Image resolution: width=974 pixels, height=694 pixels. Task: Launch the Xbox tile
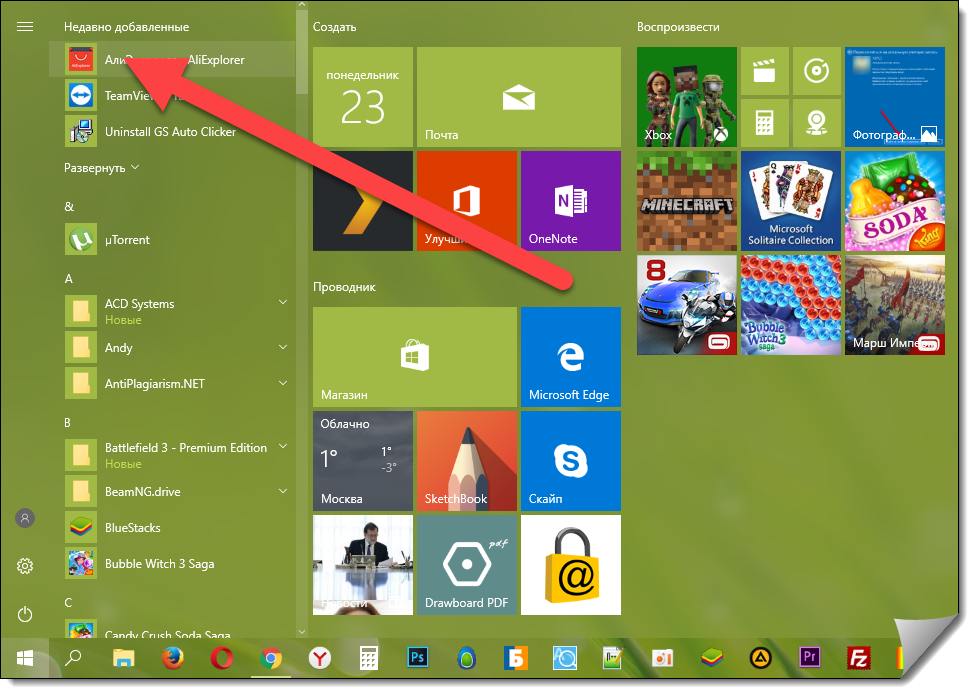(686, 96)
